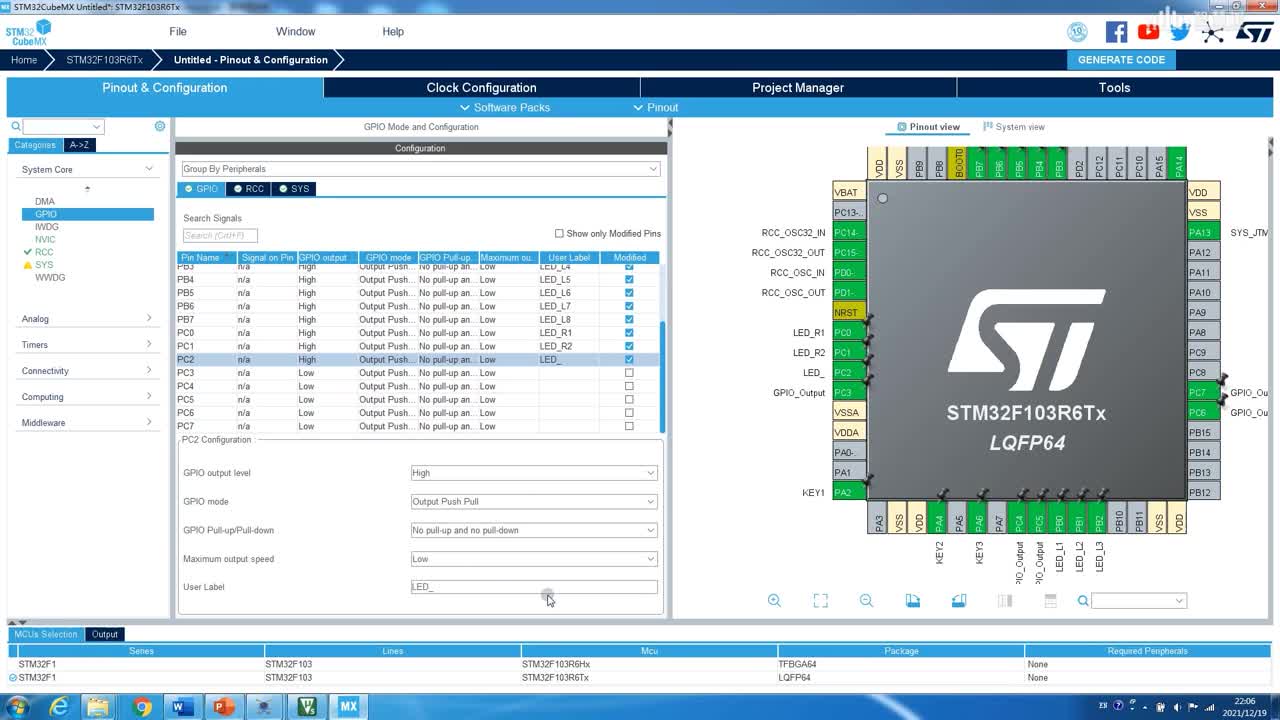The height and width of the screenshot is (720, 1280).
Task: Rotate the chip clockwise icon
Action: tap(913, 600)
